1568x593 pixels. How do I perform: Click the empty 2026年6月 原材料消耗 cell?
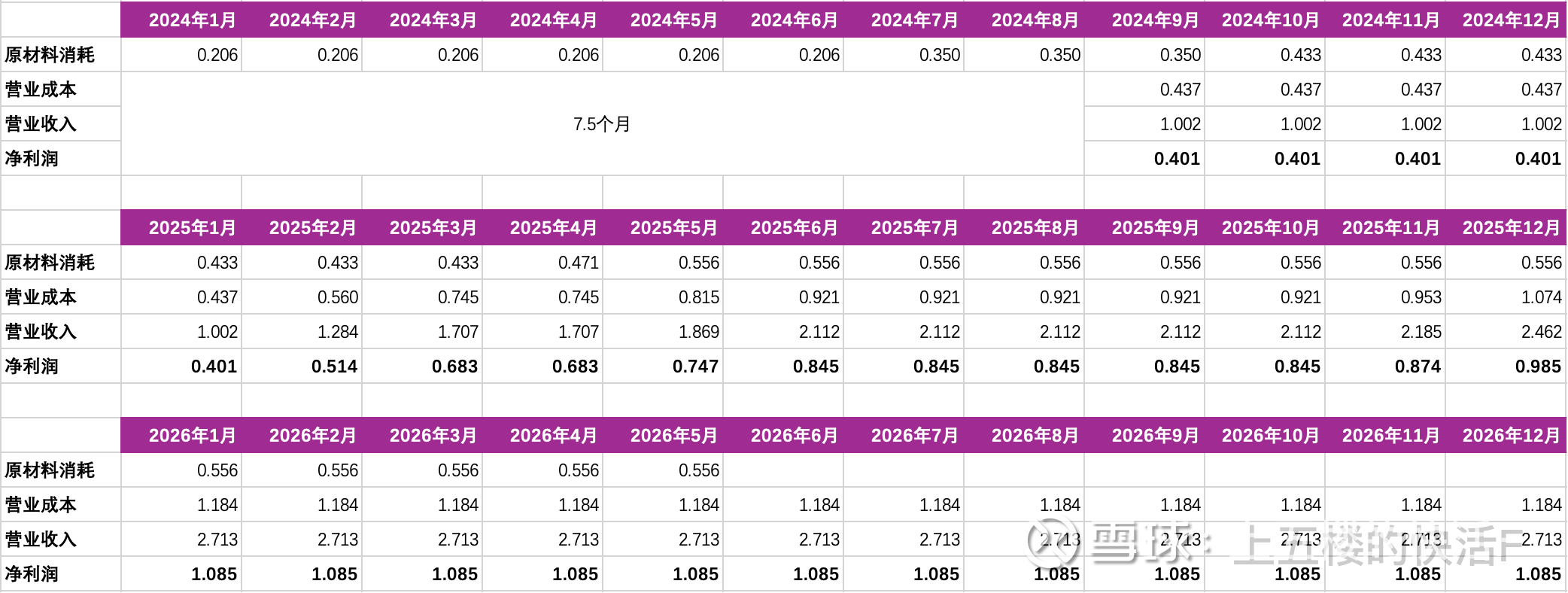coord(783,470)
